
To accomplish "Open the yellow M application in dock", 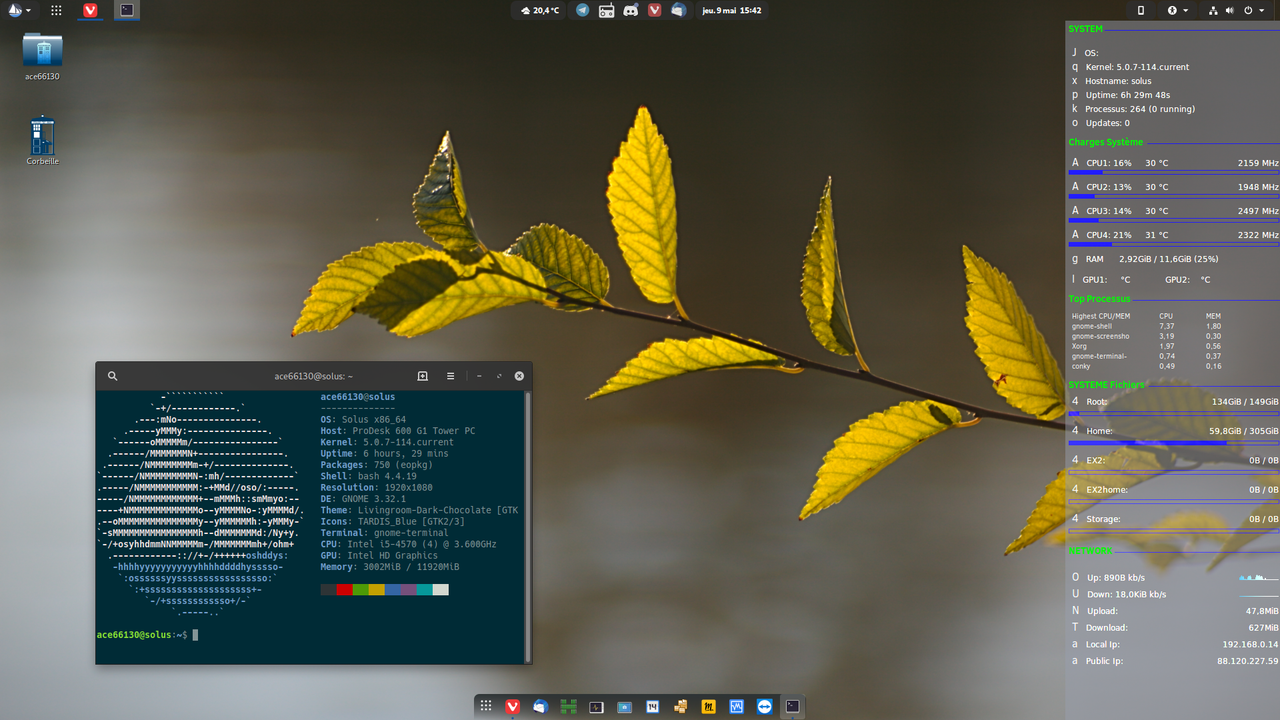I will [709, 706].
